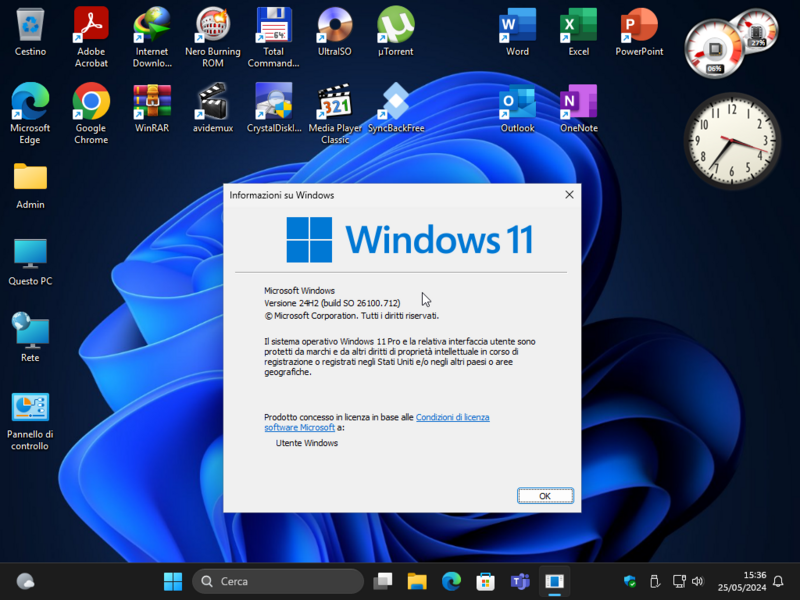Click the Versione 24H2 build text
800x600 pixels.
332,303
